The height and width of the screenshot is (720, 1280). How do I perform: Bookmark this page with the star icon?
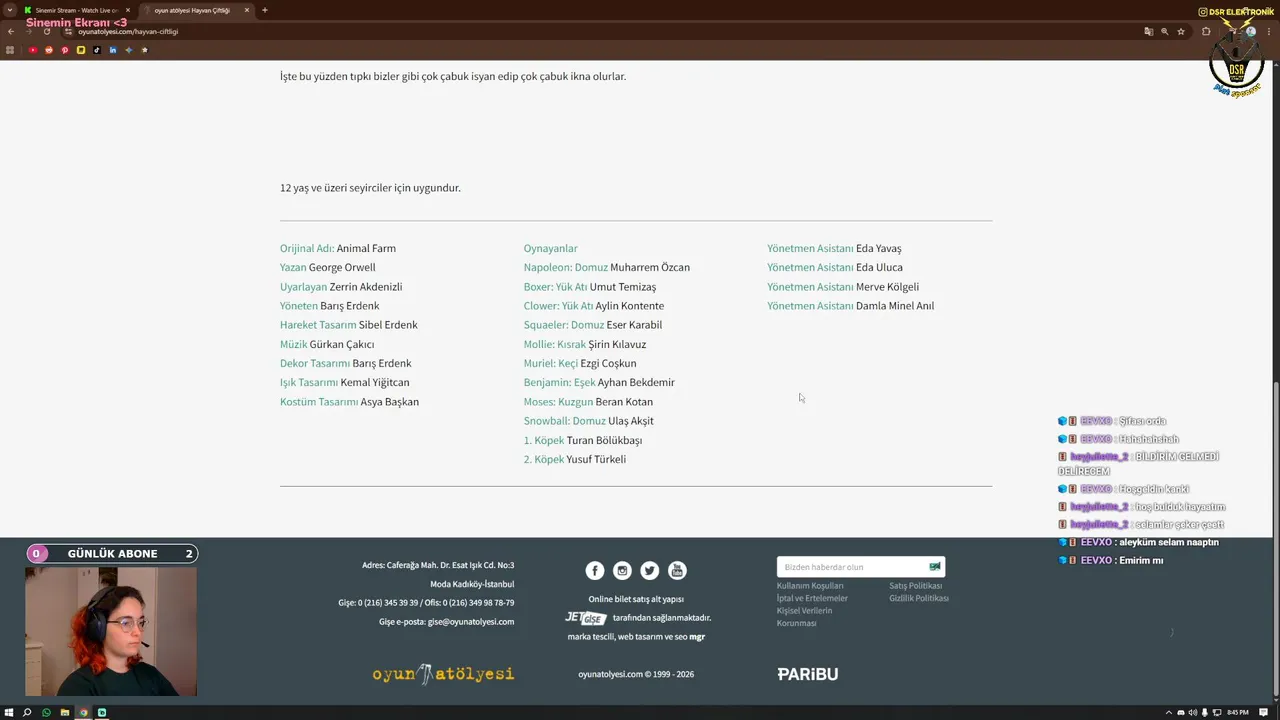1181,31
